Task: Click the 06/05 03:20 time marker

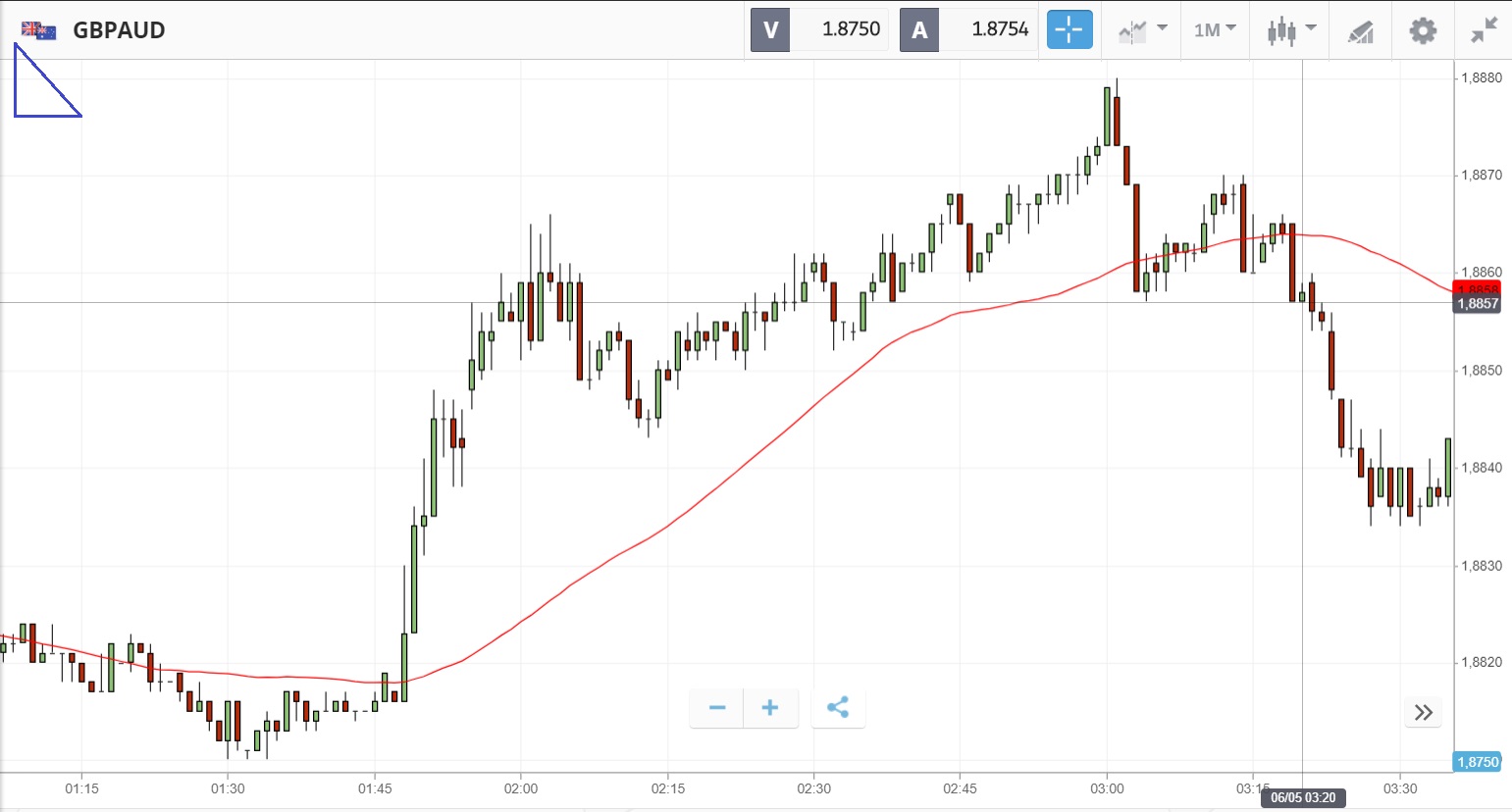Action: tap(1303, 797)
